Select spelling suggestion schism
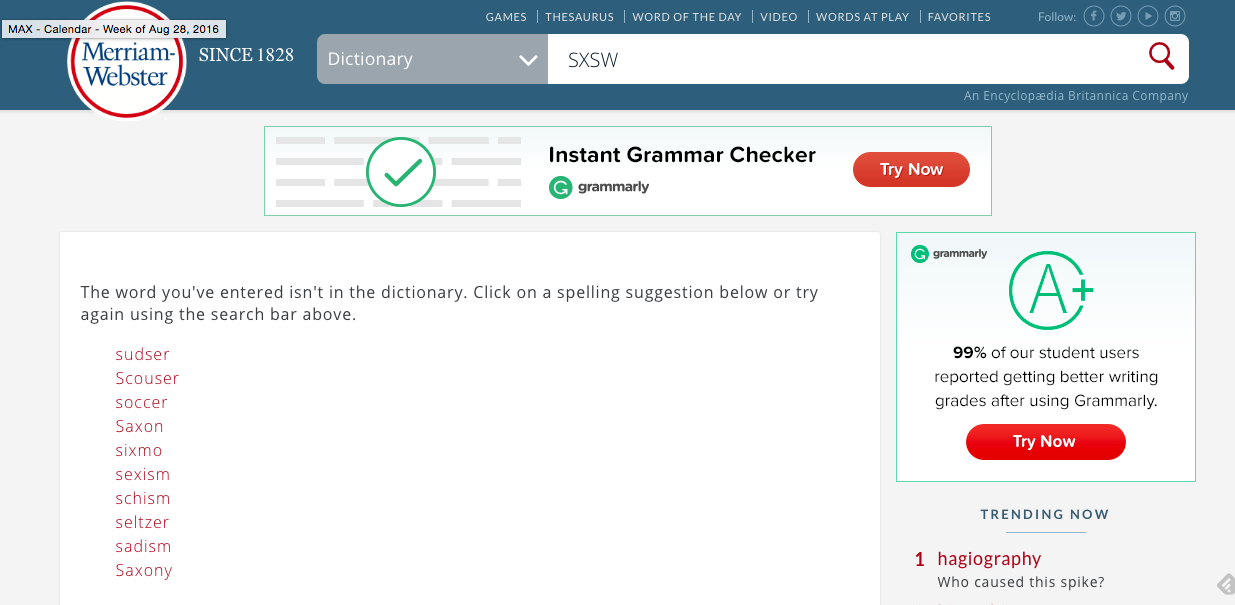This screenshot has width=1235, height=605. click(x=142, y=498)
